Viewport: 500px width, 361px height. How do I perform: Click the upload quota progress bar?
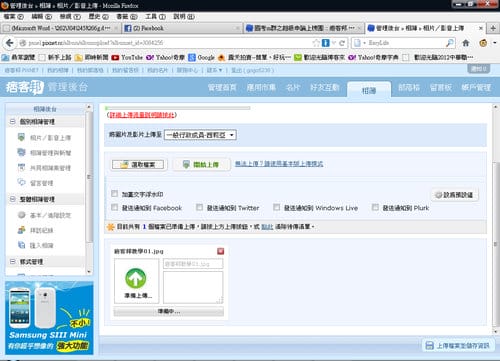[177, 108]
